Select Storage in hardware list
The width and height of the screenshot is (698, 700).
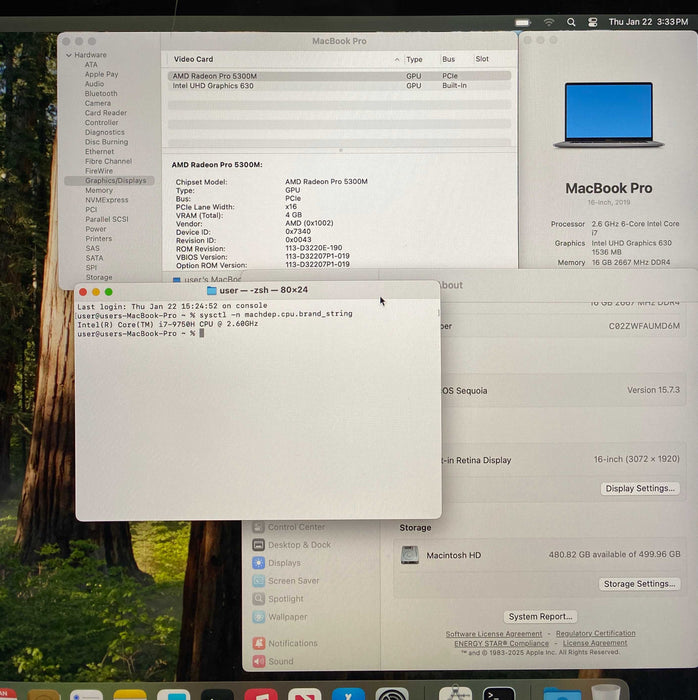[99, 277]
